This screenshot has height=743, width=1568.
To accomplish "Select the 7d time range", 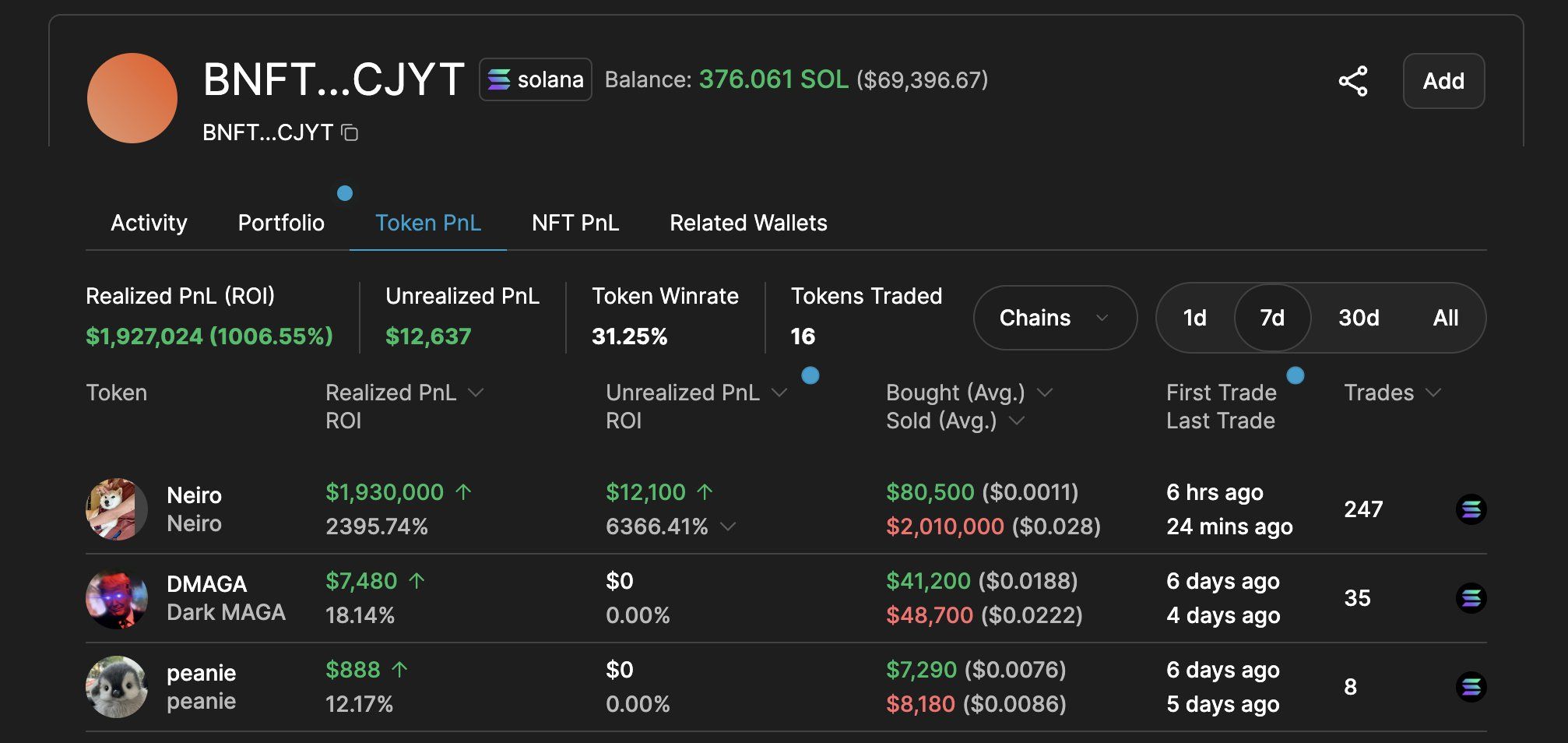I will pyautogui.click(x=1272, y=318).
